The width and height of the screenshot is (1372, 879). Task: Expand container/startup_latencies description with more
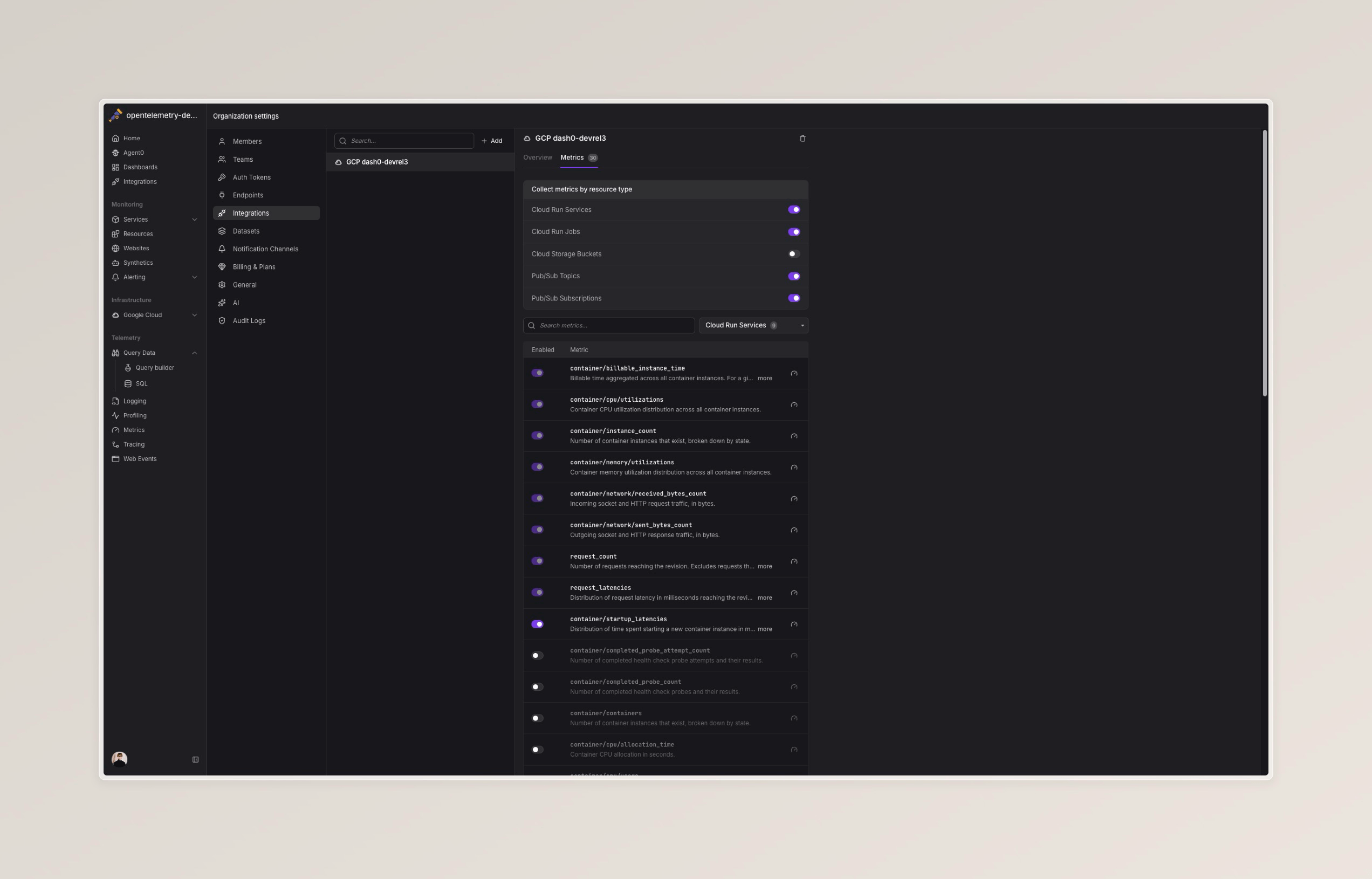(764, 629)
